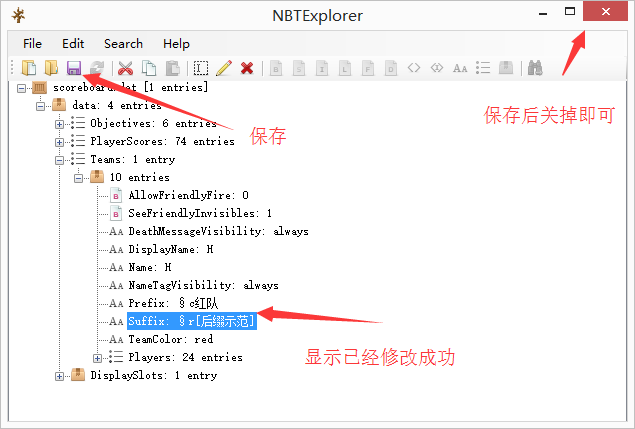Viewport: 635px width, 429px height.
Task: Click the Cut scissors icon
Action: [125, 68]
